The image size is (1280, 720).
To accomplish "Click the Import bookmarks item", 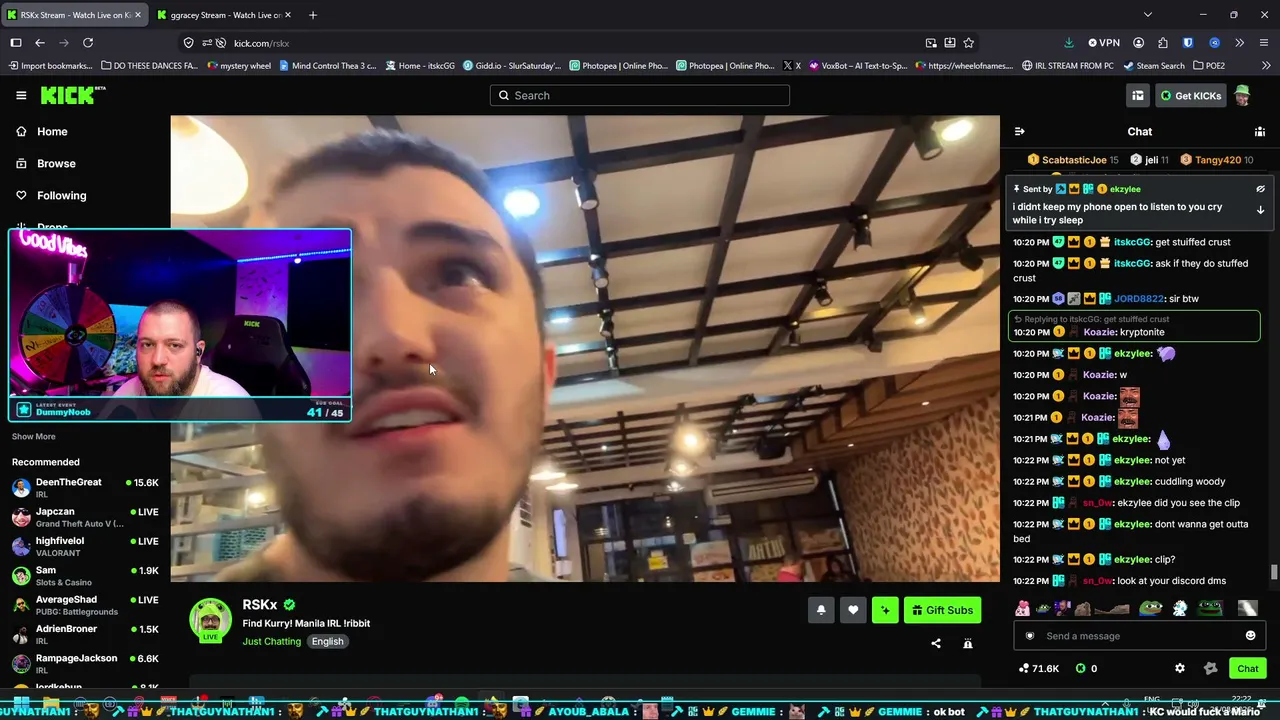I will coord(51,66).
